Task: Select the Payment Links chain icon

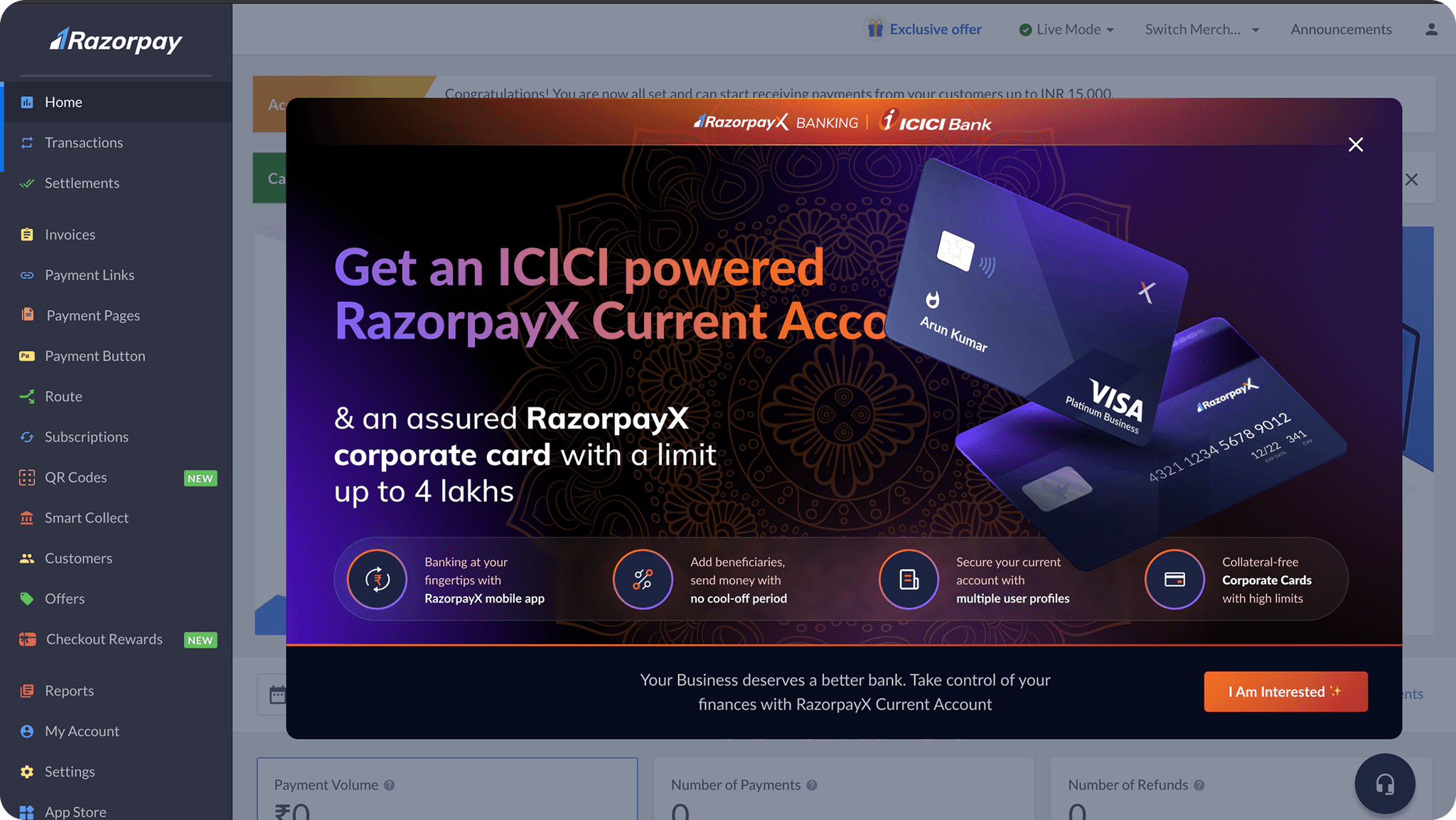Action: pos(27,275)
